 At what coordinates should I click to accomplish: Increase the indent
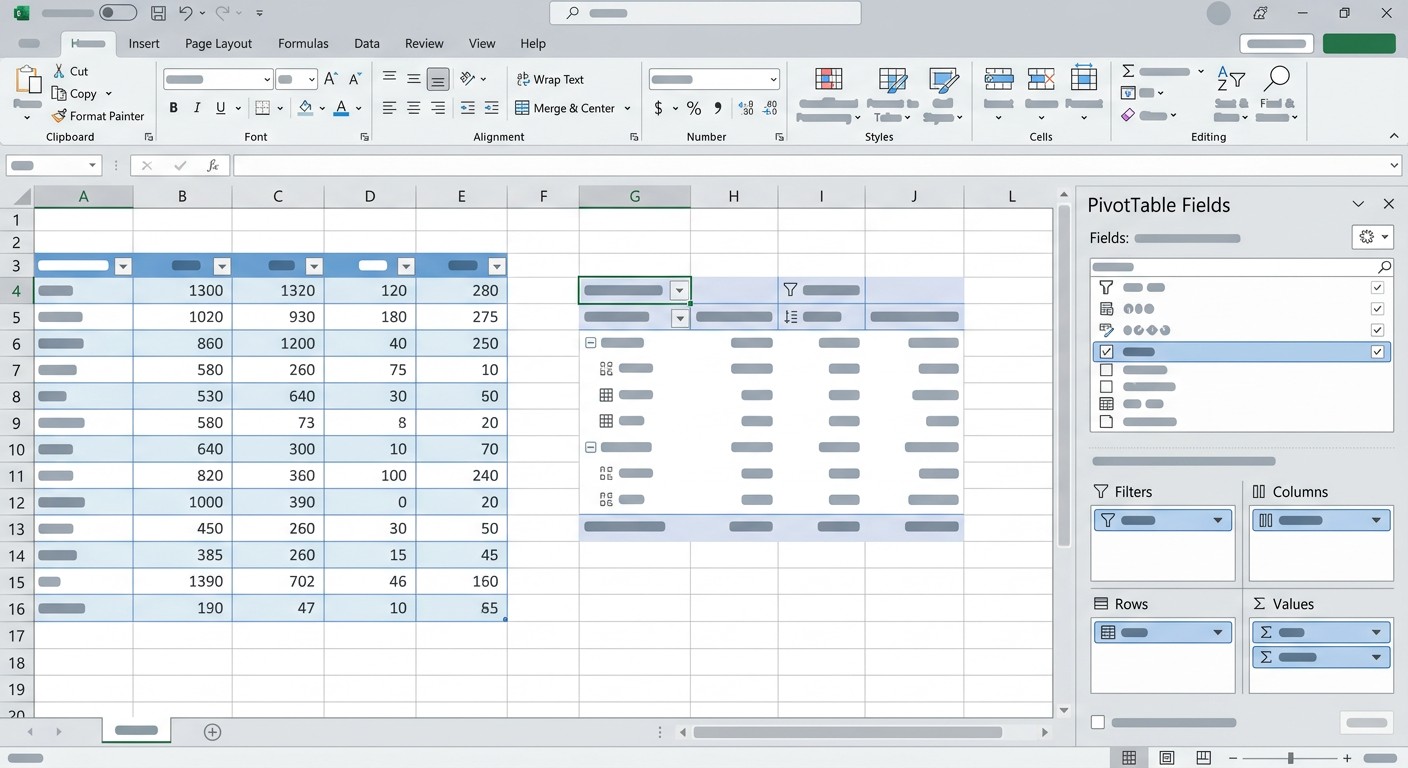point(491,108)
